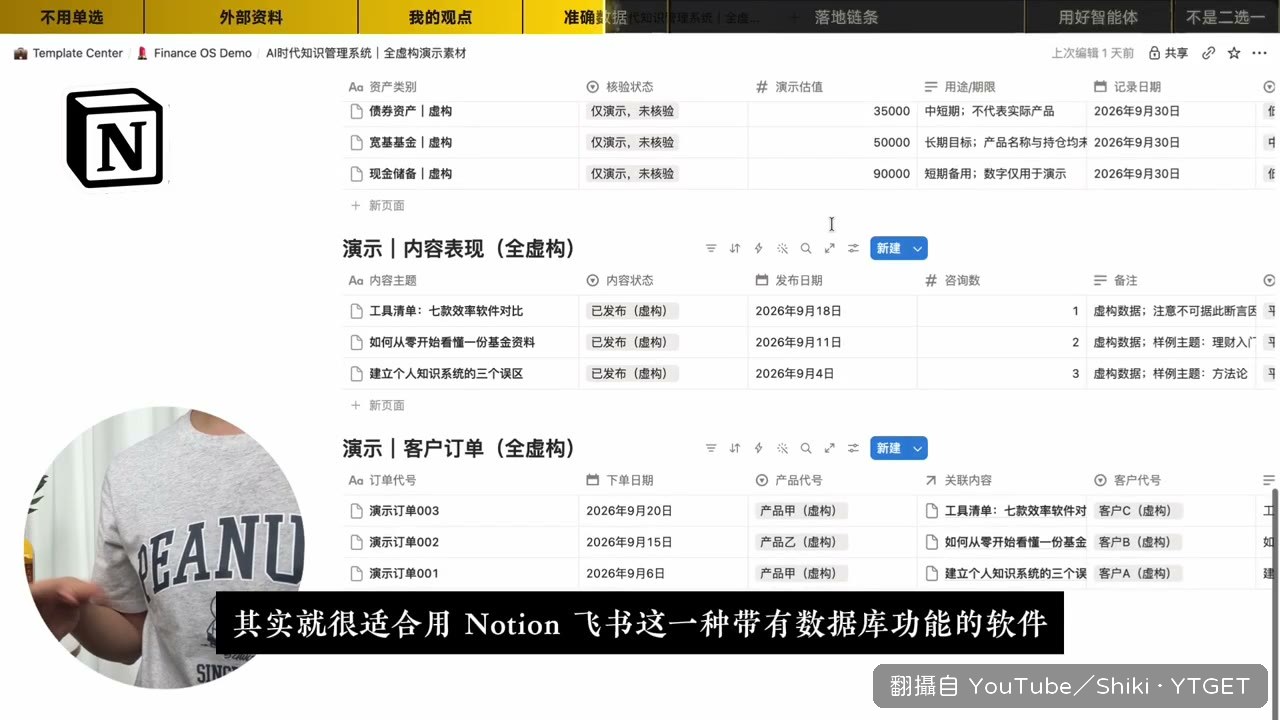1280x720 pixels.
Task: Click AI magic wand icon in 内容表现 toolbar
Action: 782,248
